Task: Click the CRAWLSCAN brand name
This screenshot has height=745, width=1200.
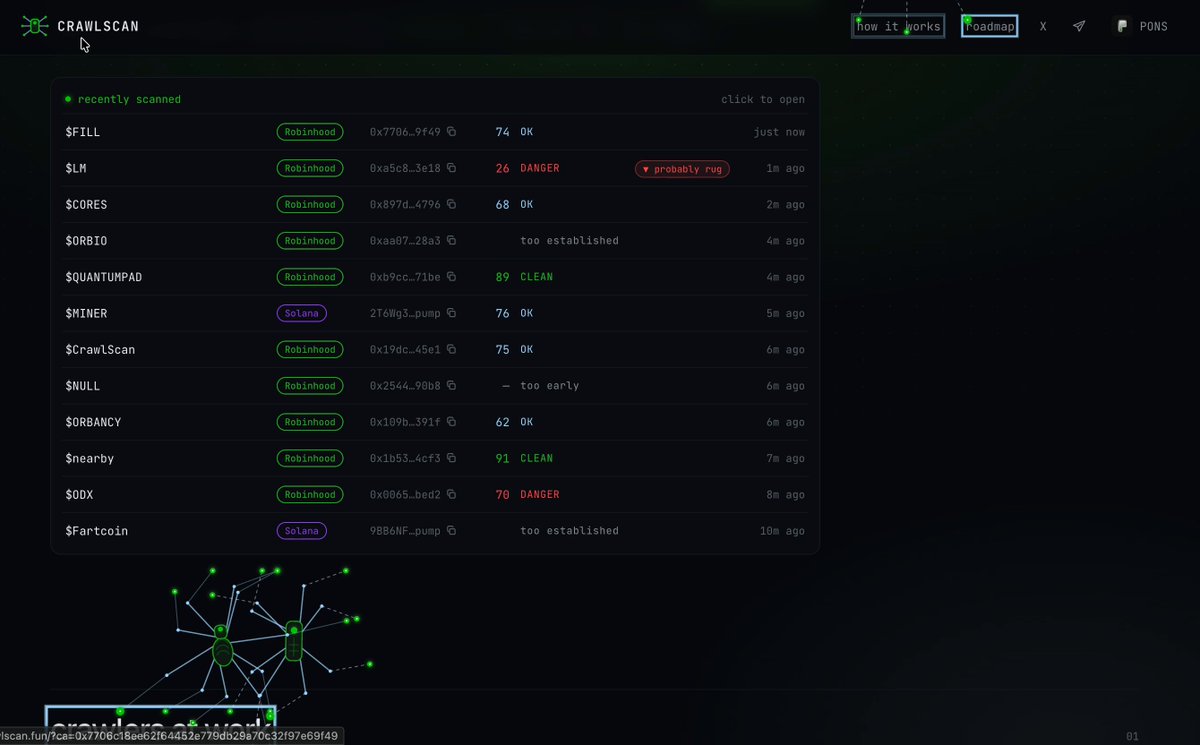Action: 98,26
